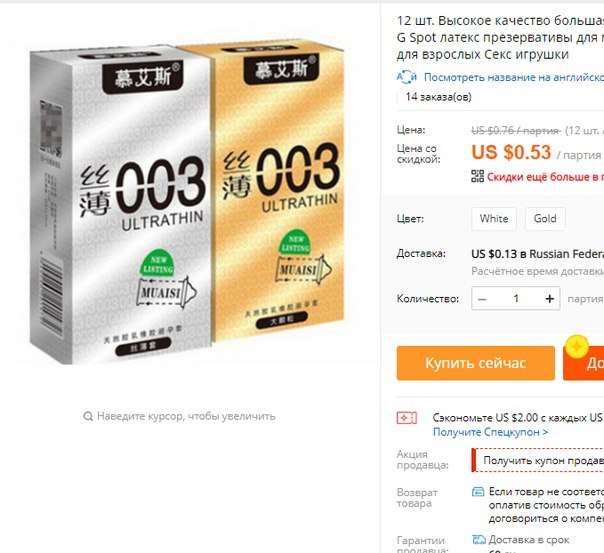Click the return policy icon
Screen dimensions: 604x553
(x=478, y=492)
